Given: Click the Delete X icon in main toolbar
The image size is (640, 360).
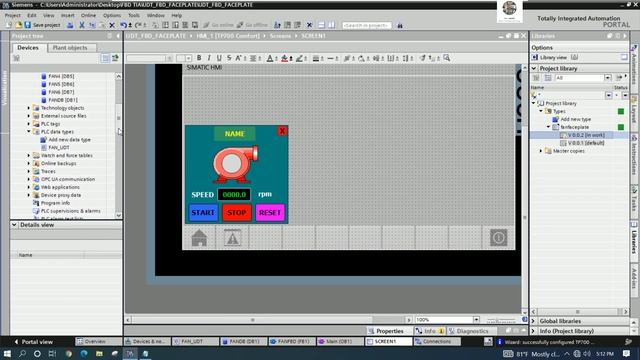Looking at the screenshot, I should coord(112,25).
